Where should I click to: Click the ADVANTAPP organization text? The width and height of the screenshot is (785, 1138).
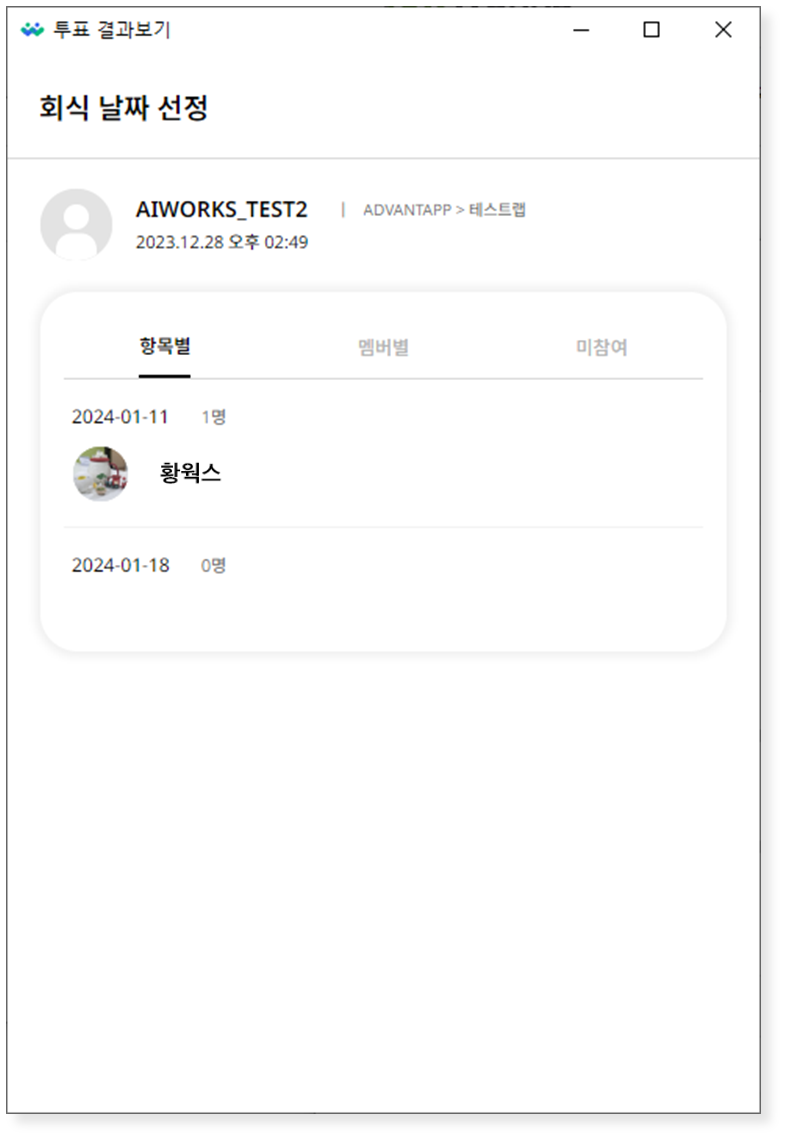407,210
